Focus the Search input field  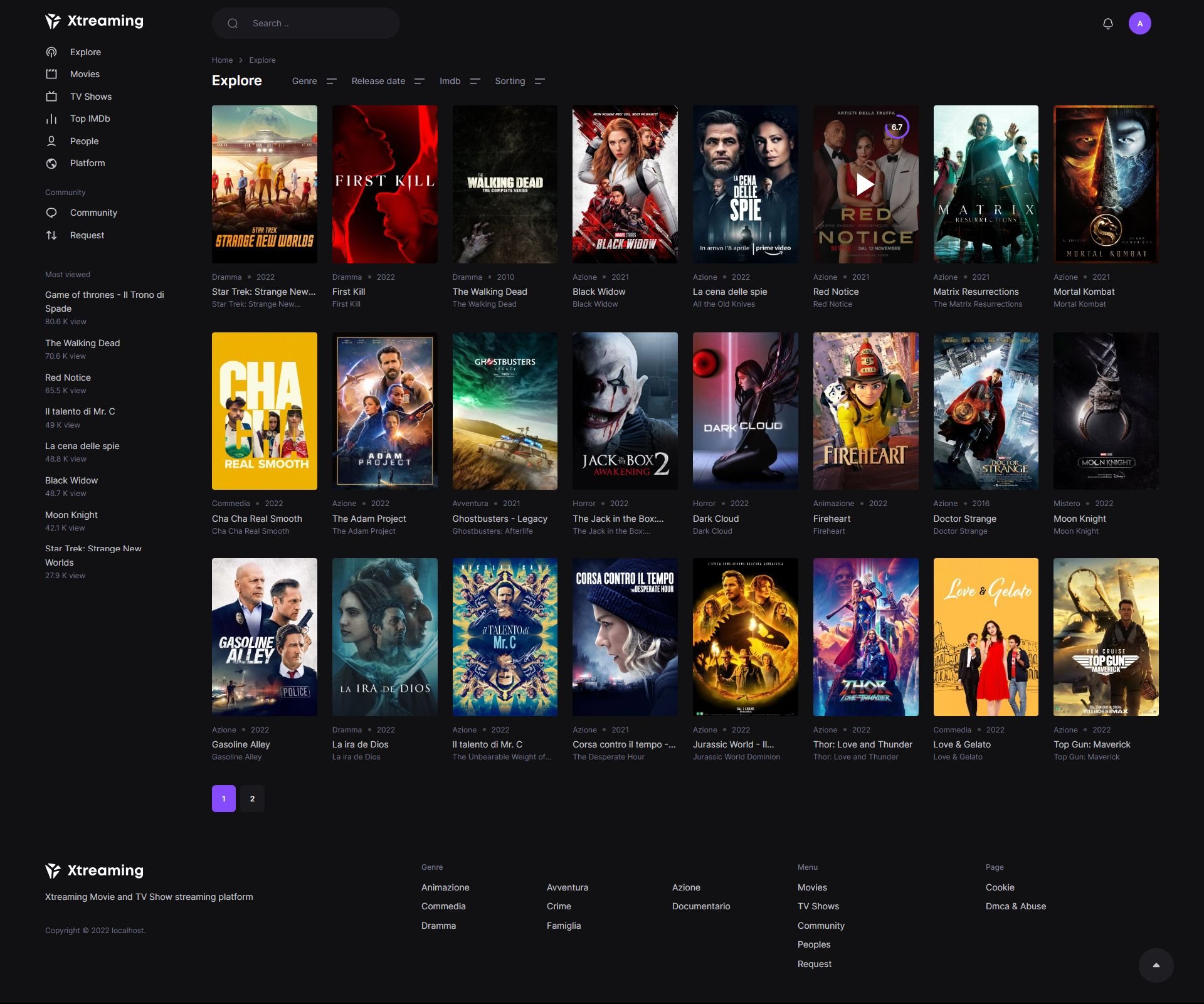(306, 23)
